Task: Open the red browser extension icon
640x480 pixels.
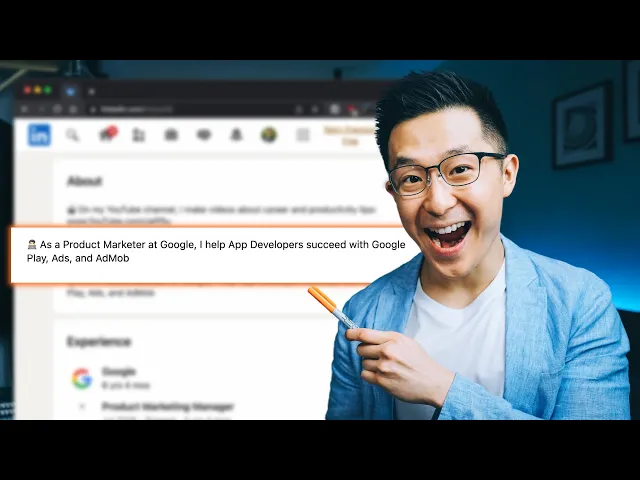Action: click(x=351, y=109)
